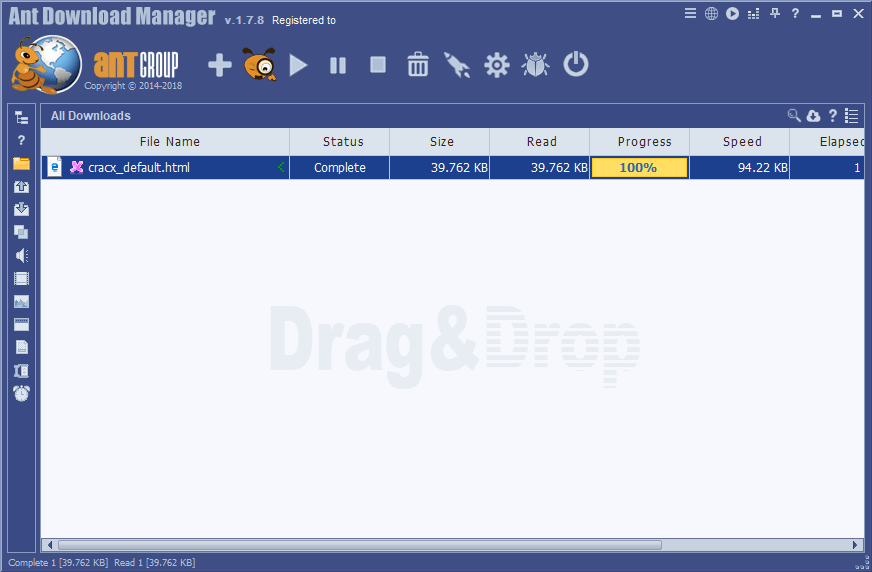Select the upload tray icon in sidebar
The image size is (872, 572).
(22, 186)
